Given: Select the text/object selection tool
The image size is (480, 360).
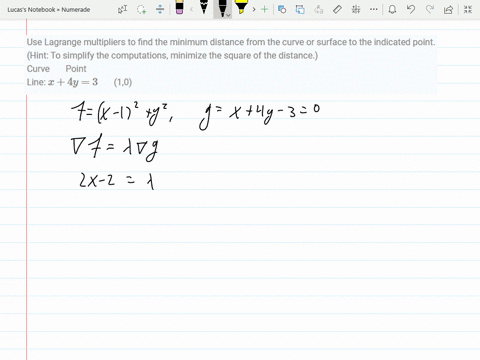Looking at the screenshot, I should 122,9.
